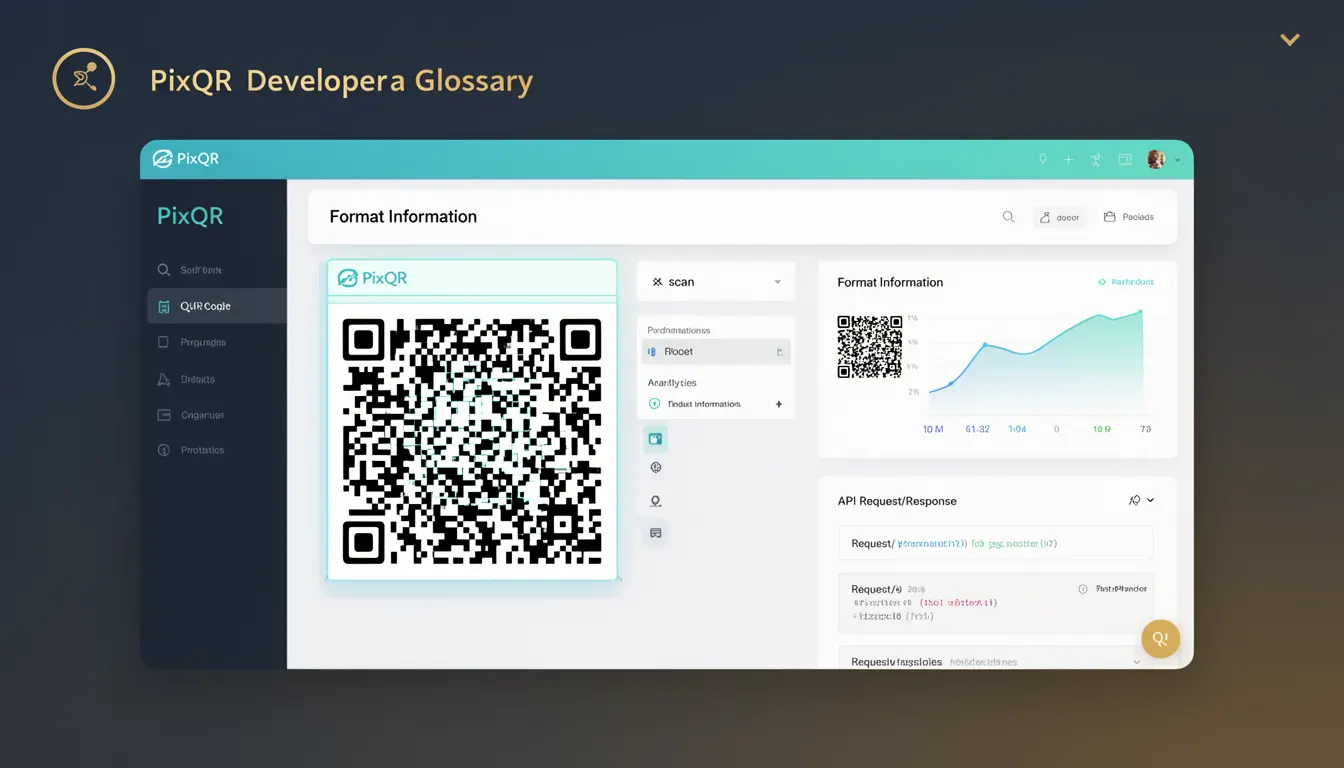Click the first "Request/" input field
The width and height of the screenshot is (1344, 768).
pos(996,544)
